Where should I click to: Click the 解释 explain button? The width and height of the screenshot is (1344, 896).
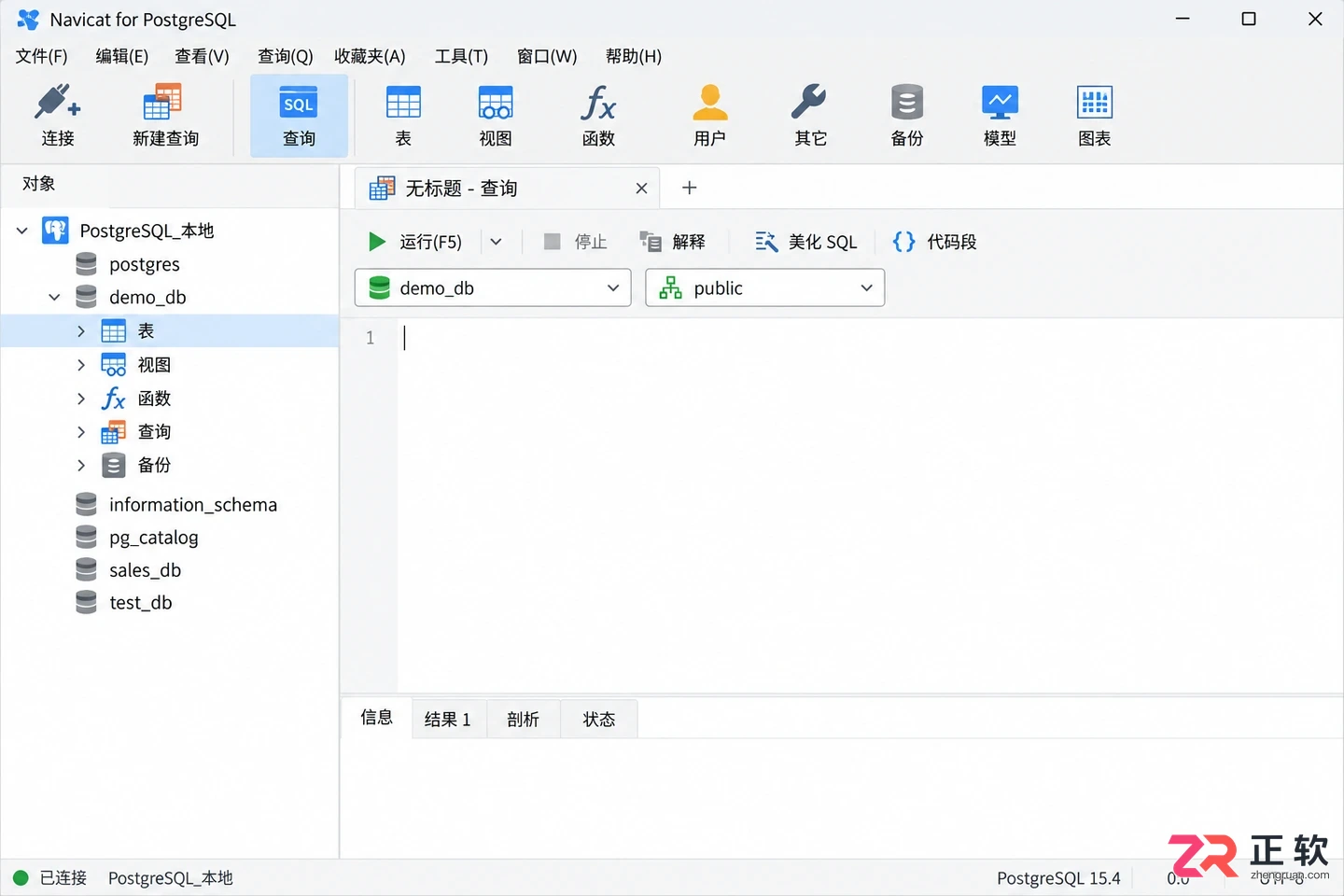[x=673, y=242]
